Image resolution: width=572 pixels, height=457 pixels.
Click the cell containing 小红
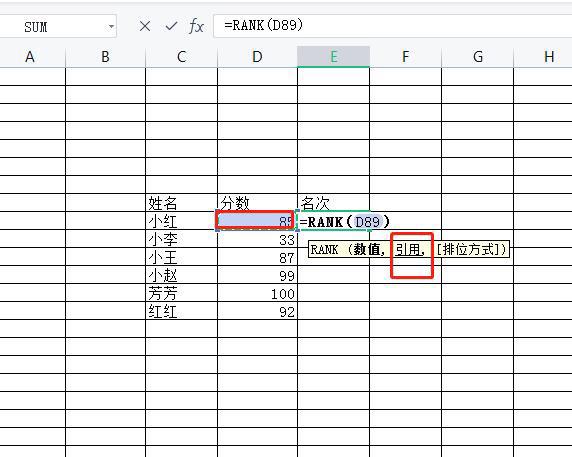point(181,221)
